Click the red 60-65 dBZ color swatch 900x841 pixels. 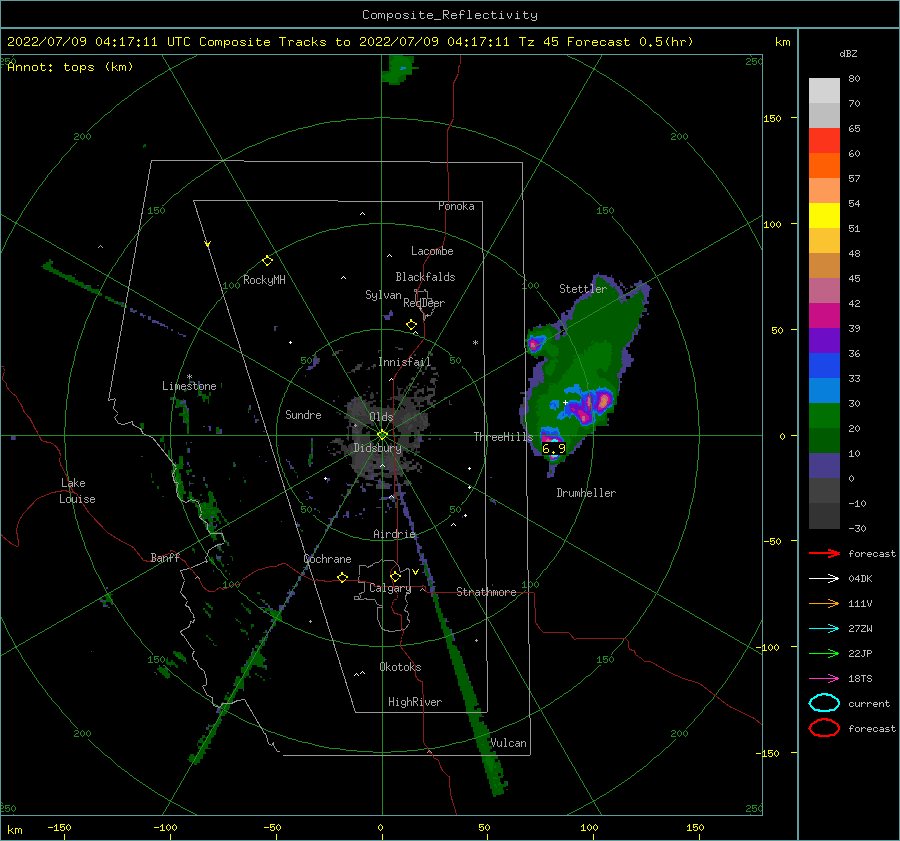tap(824, 141)
